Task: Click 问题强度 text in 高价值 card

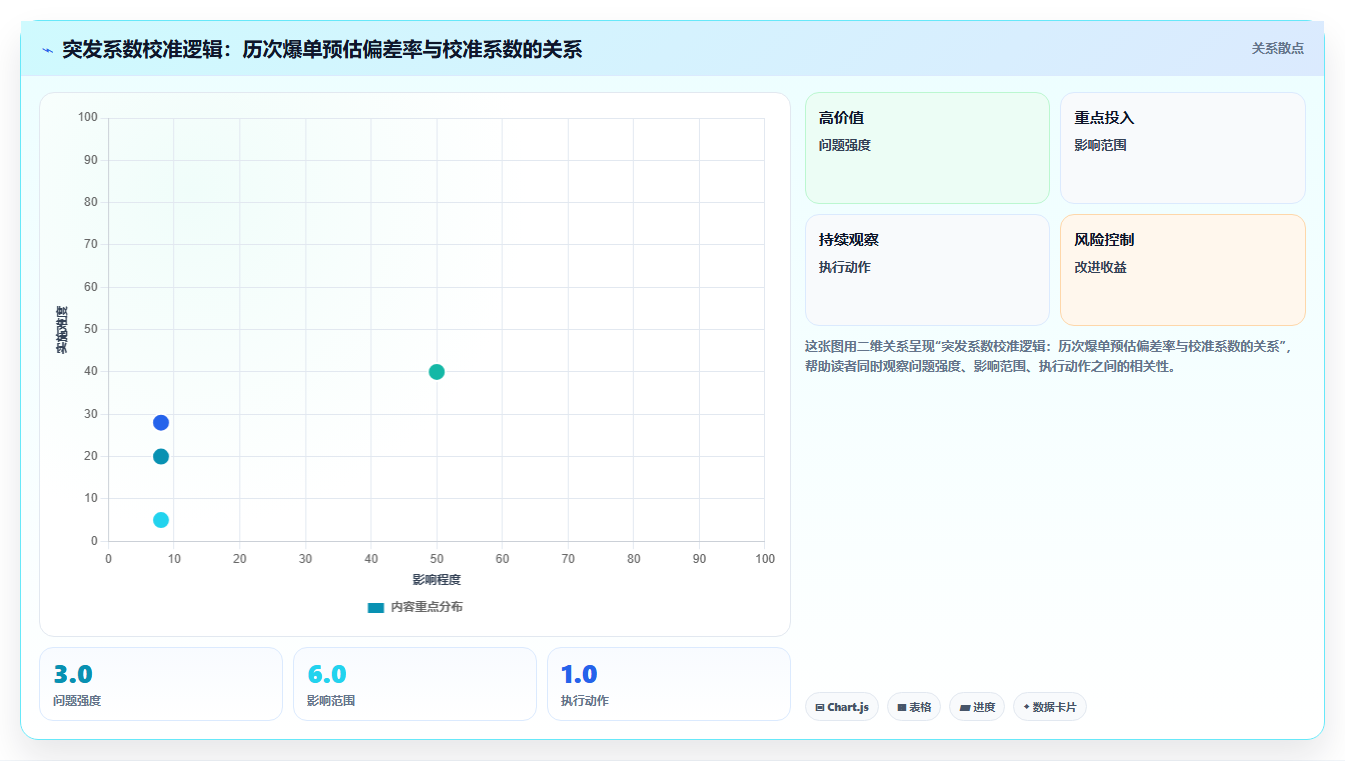Action: click(845, 145)
